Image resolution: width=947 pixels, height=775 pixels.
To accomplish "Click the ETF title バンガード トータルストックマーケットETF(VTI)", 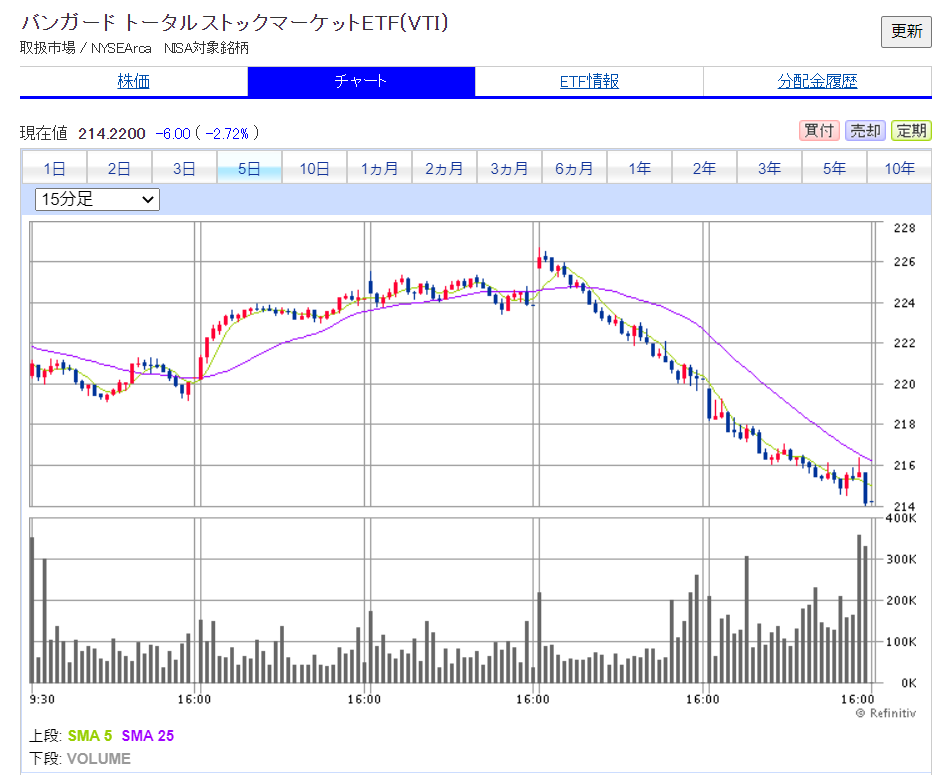I will [x=235, y=23].
